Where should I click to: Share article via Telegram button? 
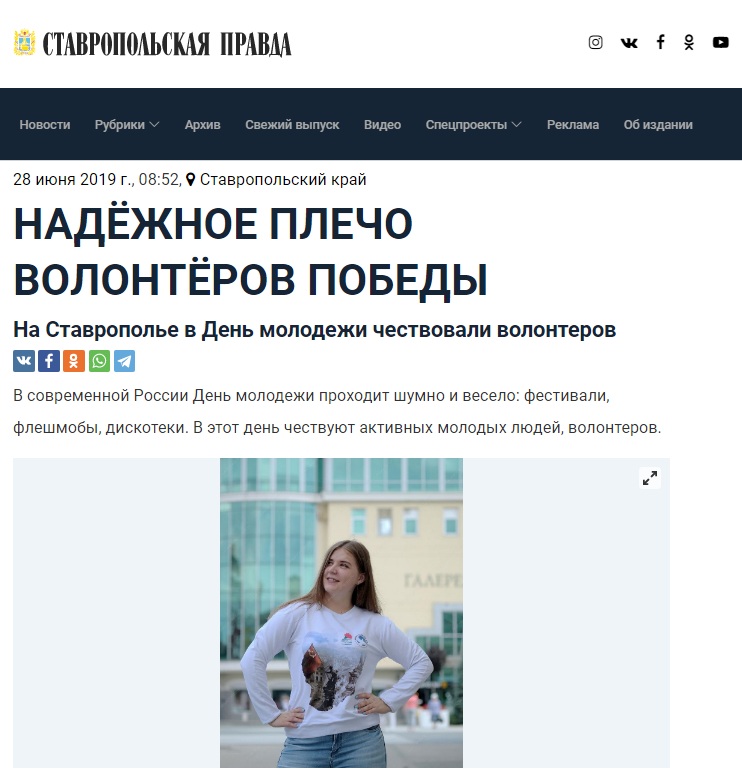pyautogui.click(x=125, y=361)
